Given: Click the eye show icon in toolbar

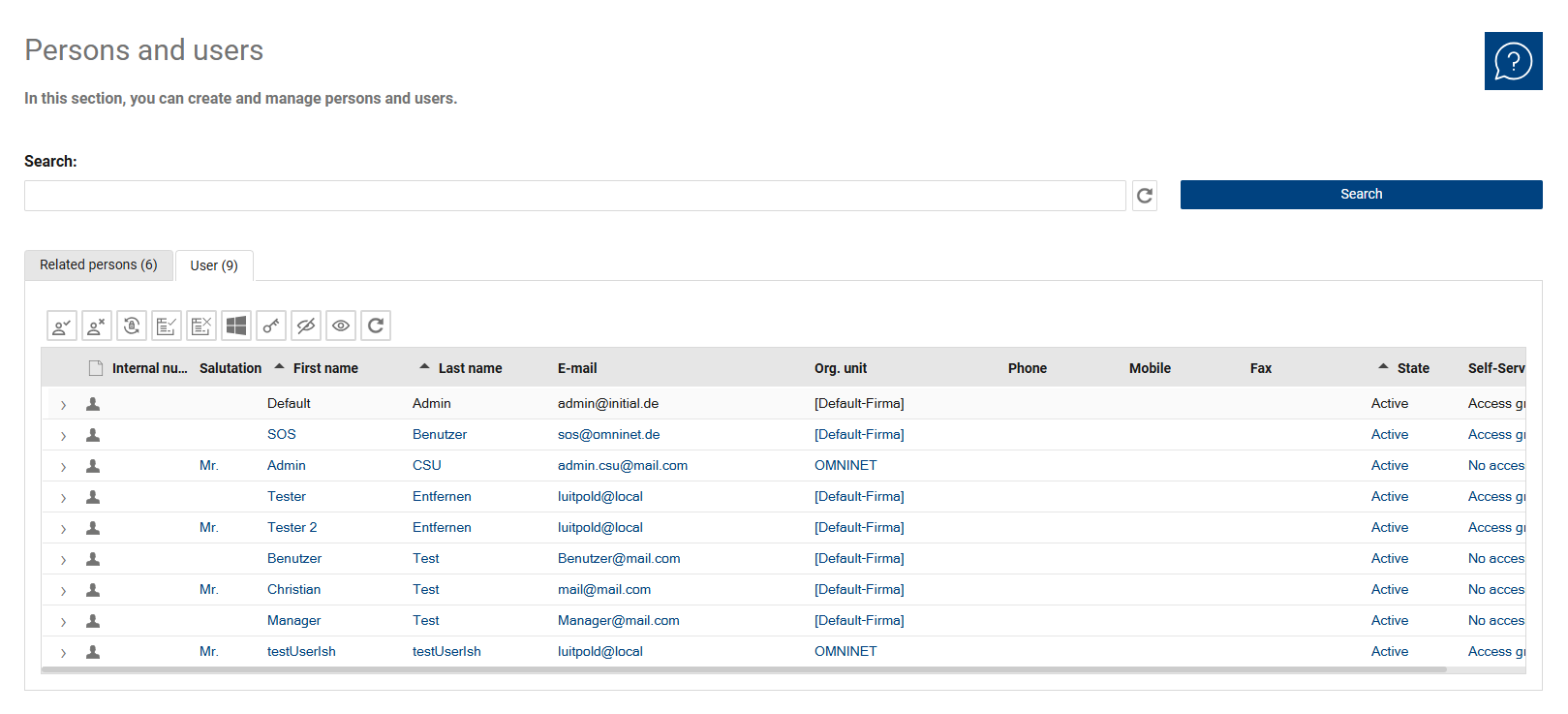Looking at the screenshot, I should [x=341, y=326].
